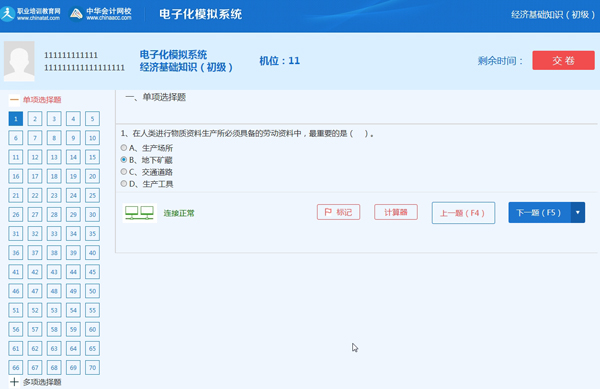600x389 pixels.
Task: Select option B 地下矿藏
Action: click(124, 160)
